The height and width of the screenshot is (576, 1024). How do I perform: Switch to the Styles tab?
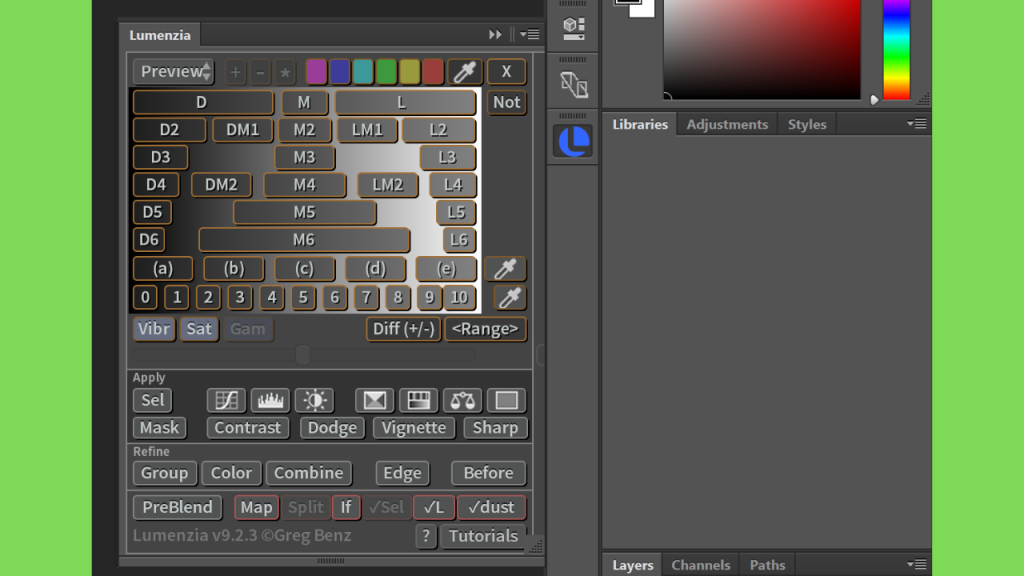[x=807, y=124]
